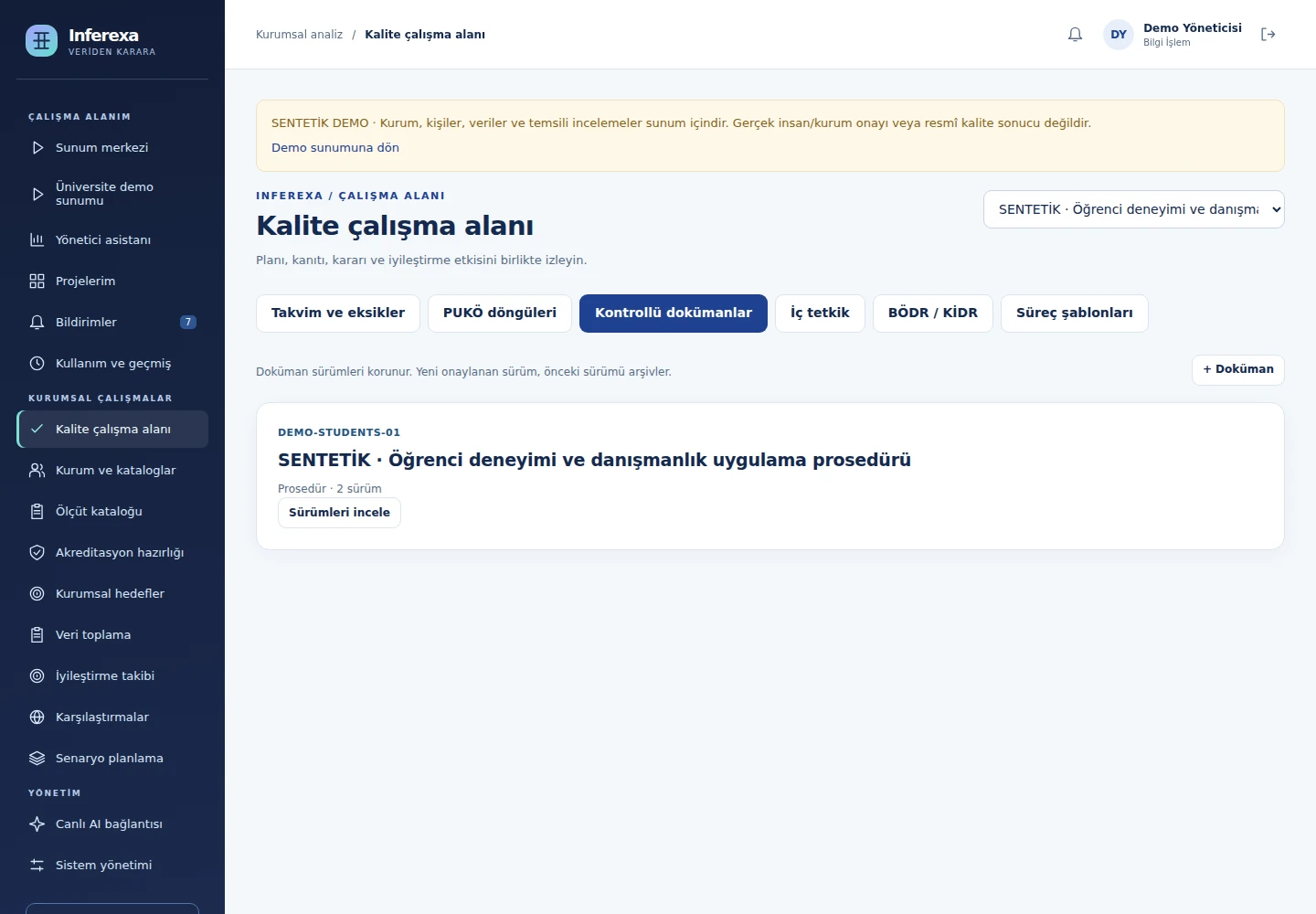
Task: Click the + Doküman button
Action: click(x=1238, y=369)
